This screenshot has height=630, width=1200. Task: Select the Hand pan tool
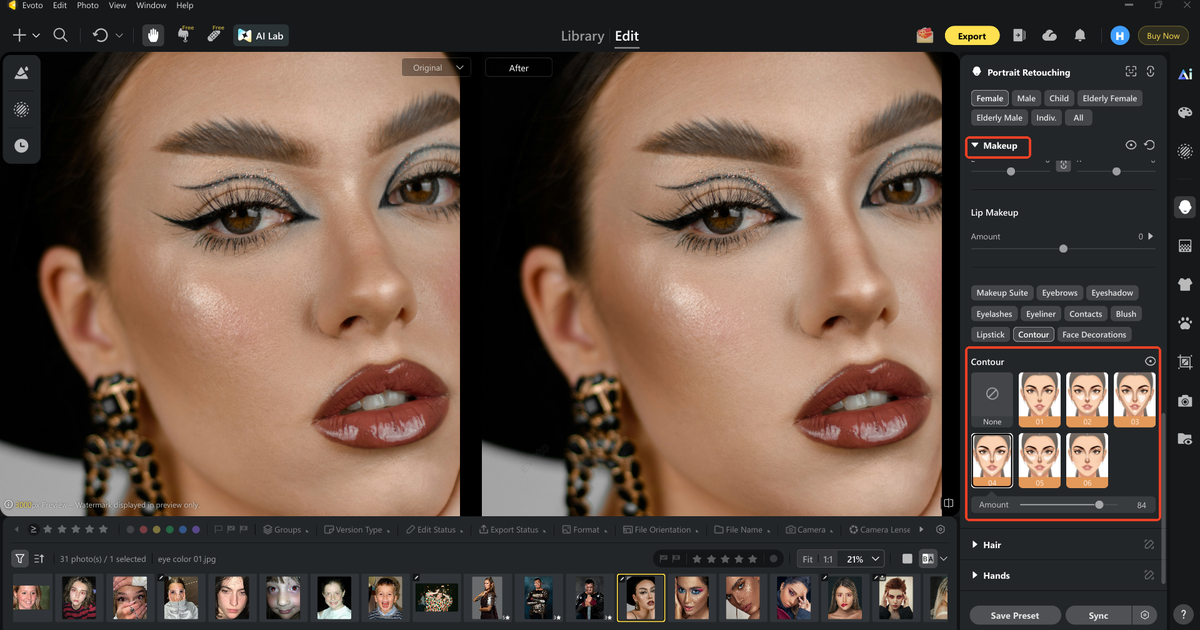(x=154, y=35)
